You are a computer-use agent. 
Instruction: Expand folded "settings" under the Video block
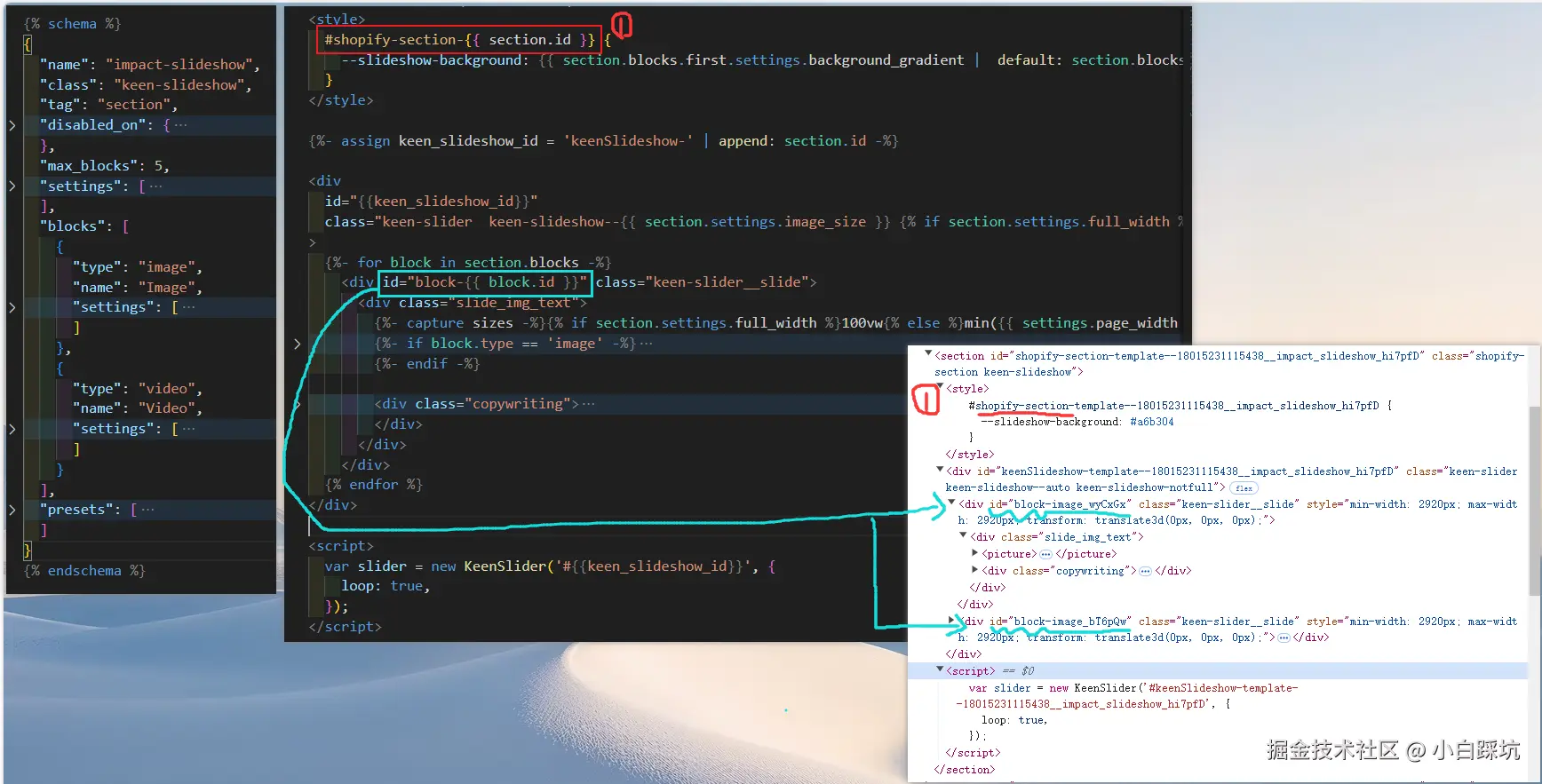pos(12,429)
